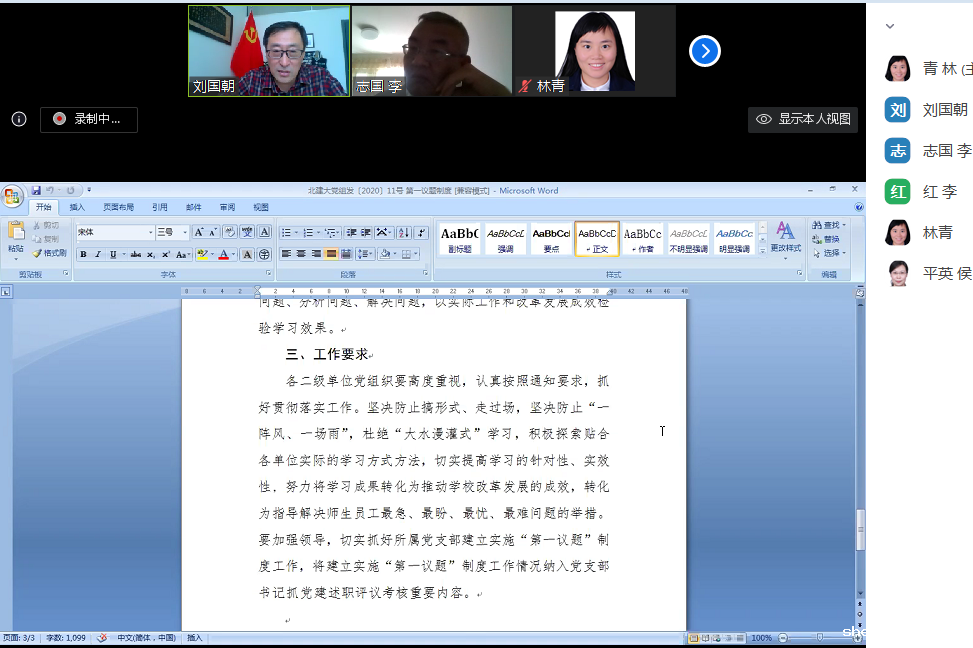Image resolution: width=973 pixels, height=648 pixels.
Task: Click the Office button in Word
Action: [x=13, y=194]
